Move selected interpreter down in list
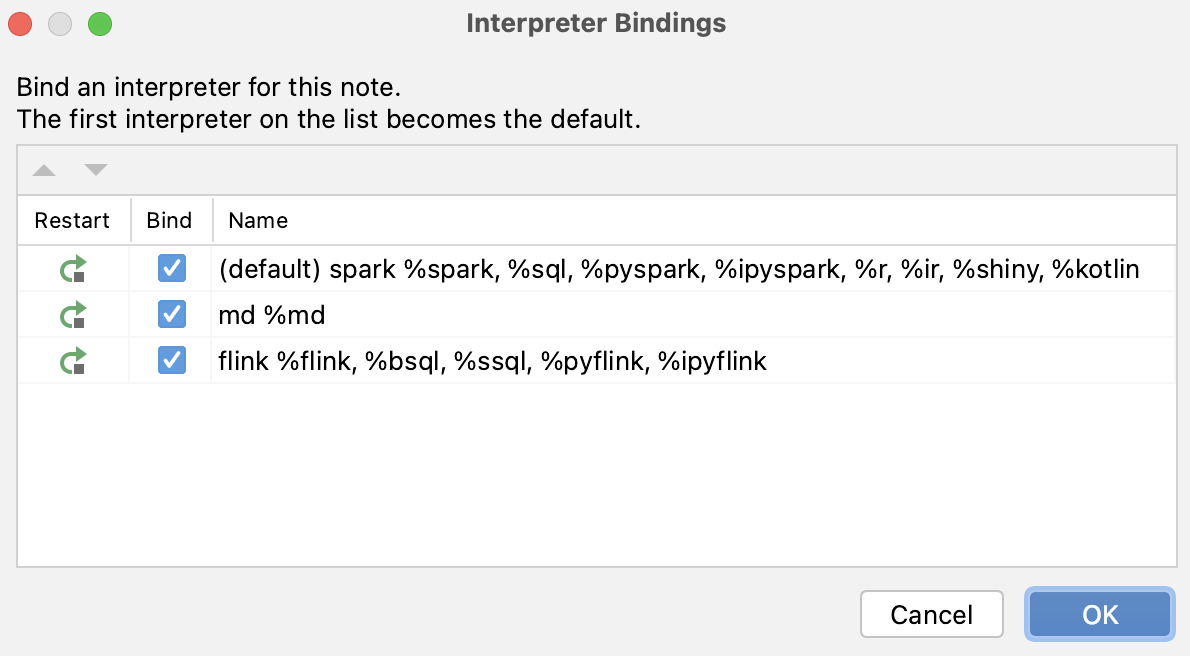The height and width of the screenshot is (658, 1190). click(96, 169)
